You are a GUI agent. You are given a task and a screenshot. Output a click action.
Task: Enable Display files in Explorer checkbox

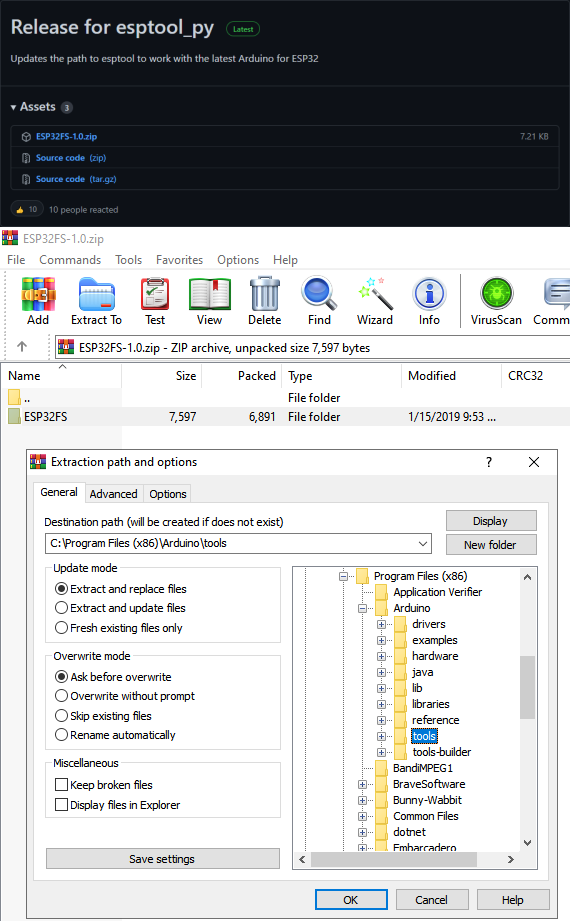click(61, 805)
